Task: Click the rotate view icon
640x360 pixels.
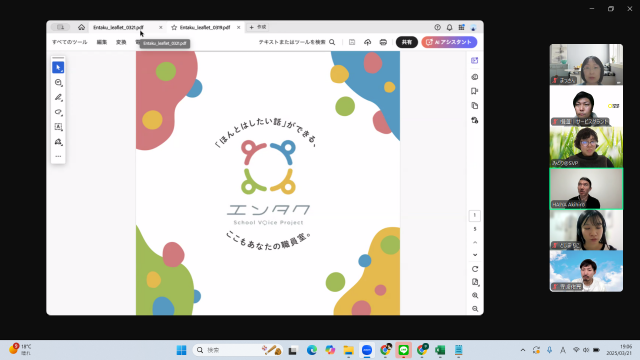Action: [475, 269]
